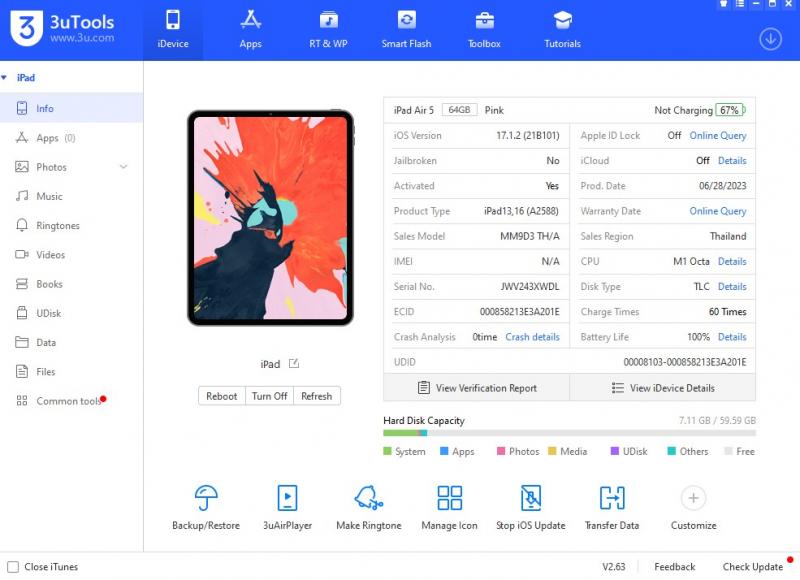Open Manage Icon tool
The width and height of the screenshot is (800, 580).
tap(449, 507)
